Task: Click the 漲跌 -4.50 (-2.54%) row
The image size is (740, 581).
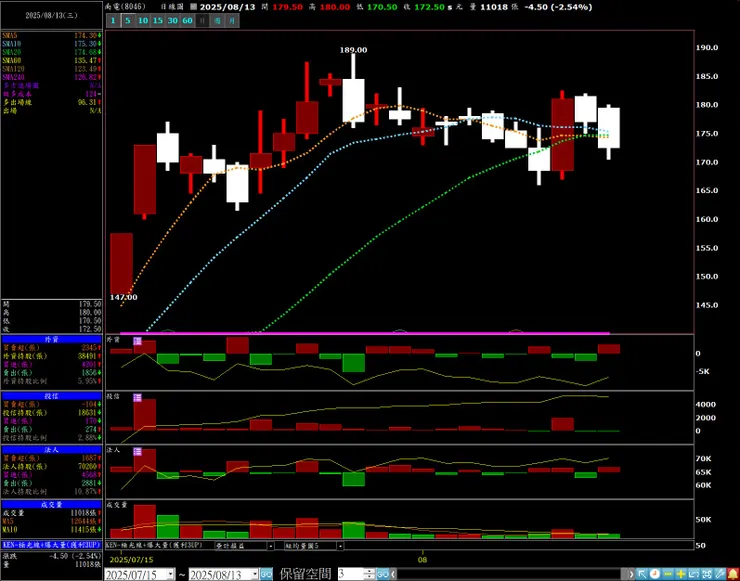Action: [x=51, y=556]
